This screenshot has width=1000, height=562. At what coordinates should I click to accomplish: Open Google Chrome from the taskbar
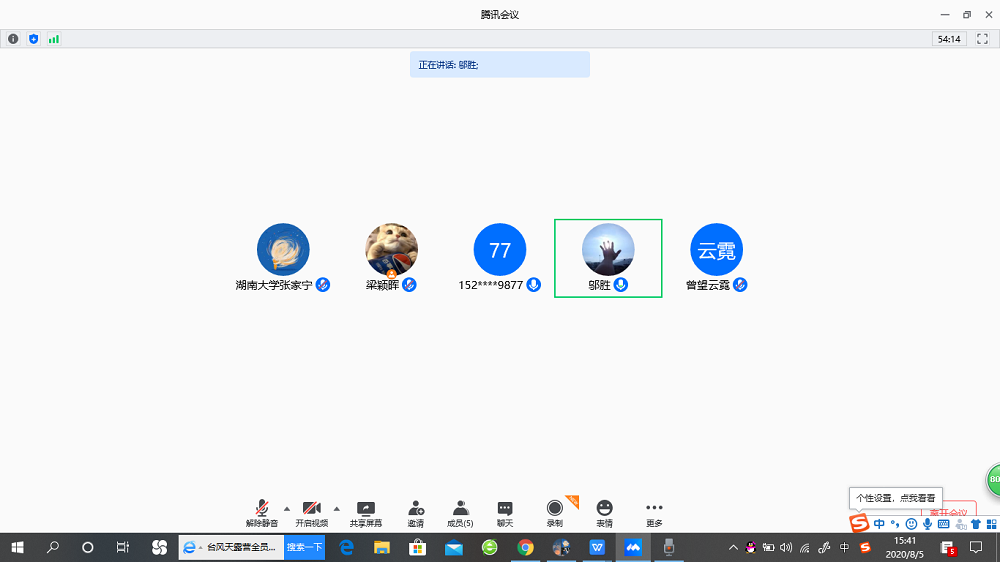tap(525, 547)
